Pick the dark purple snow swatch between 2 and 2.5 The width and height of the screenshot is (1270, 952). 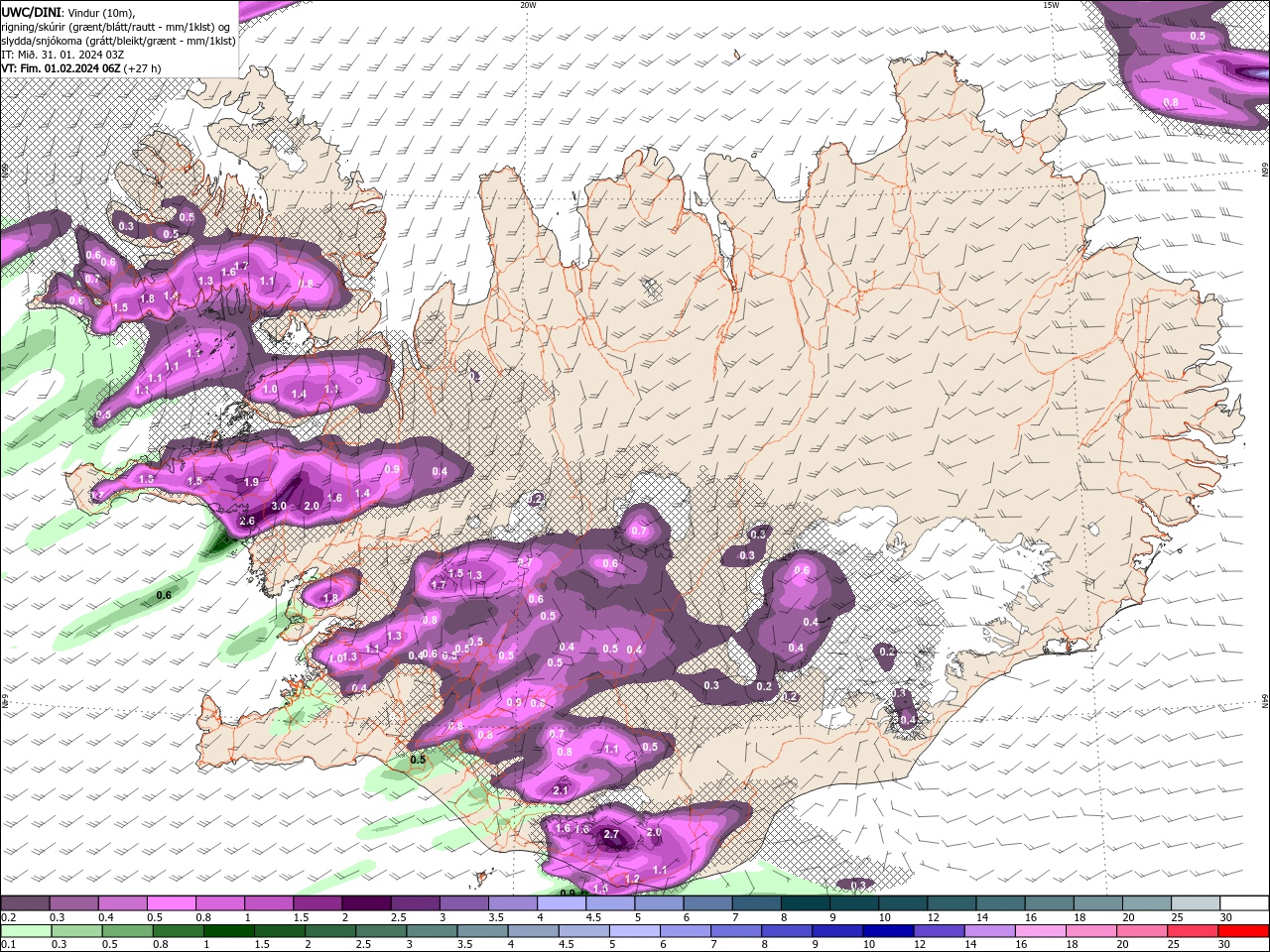366,903
